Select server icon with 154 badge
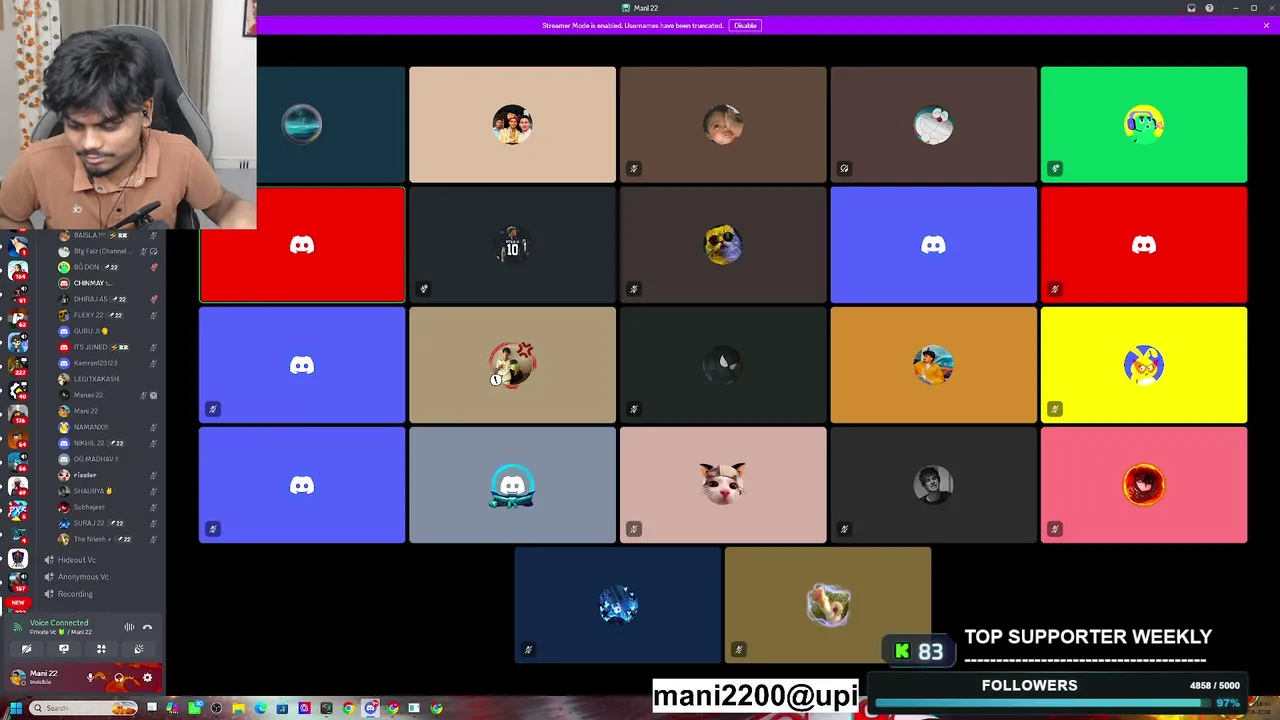The height and width of the screenshot is (720, 1280). tap(18, 269)
